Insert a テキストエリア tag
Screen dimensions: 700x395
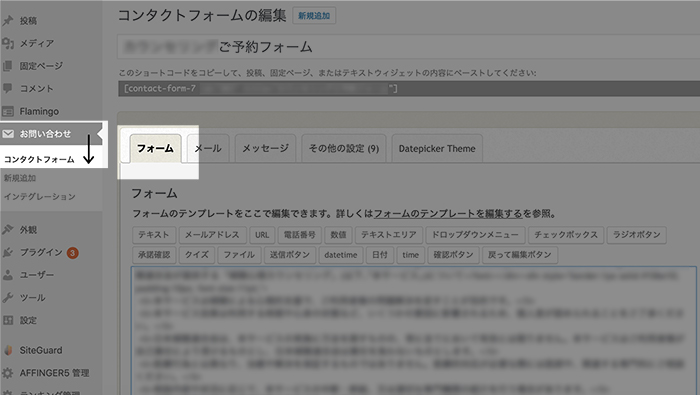tap(388, 235)
